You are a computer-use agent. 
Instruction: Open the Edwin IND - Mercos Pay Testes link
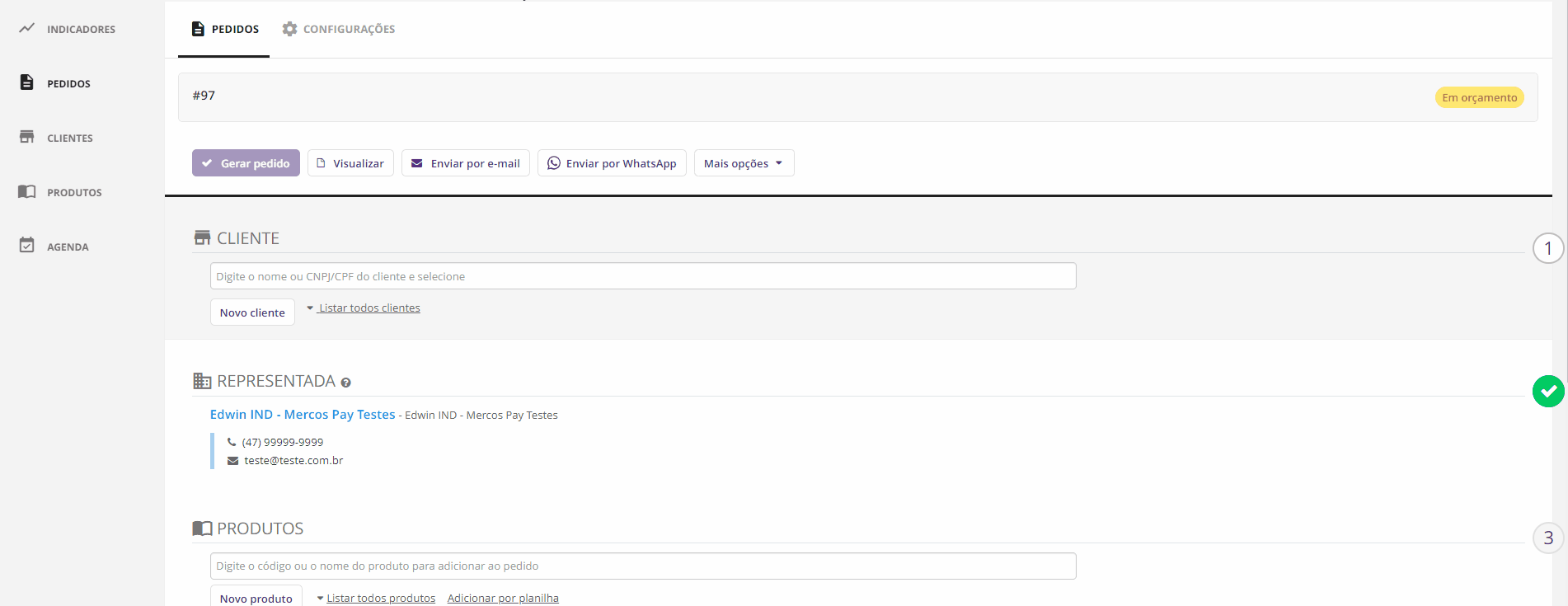click(x=303, y=415)
